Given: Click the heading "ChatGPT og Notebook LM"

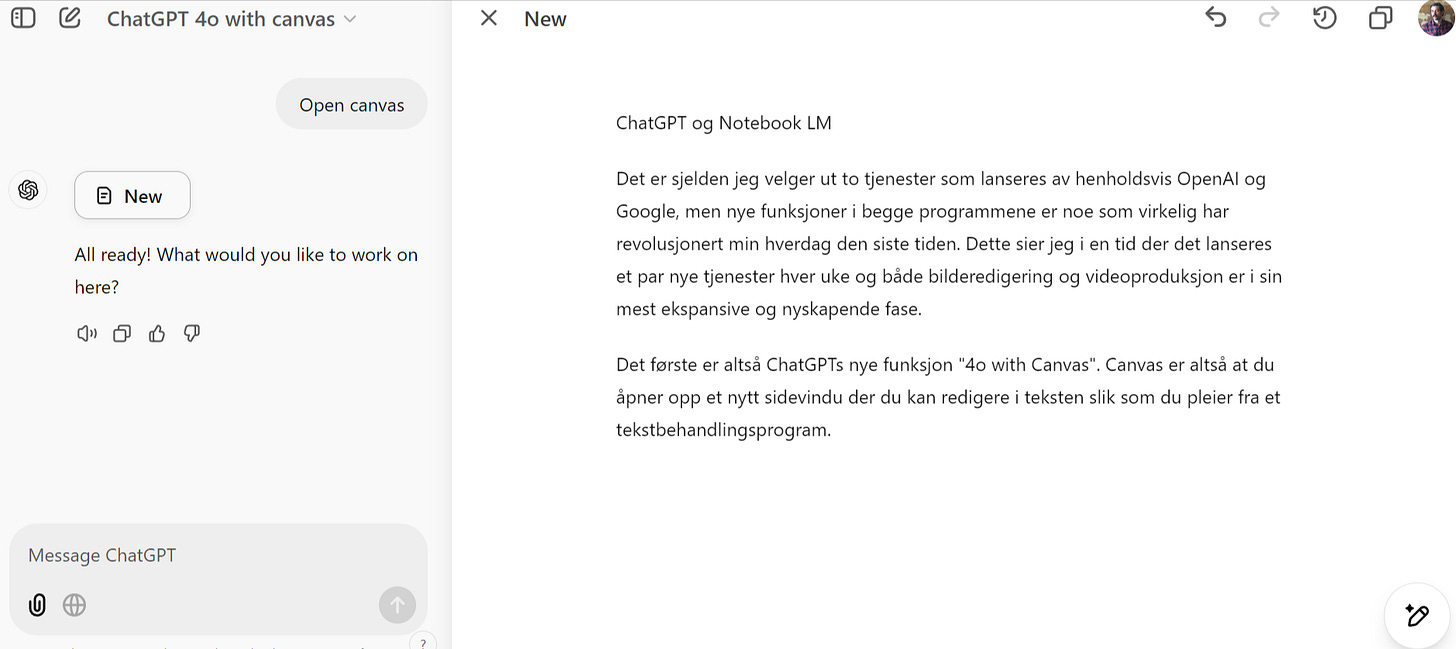Looking at the screenshot, I should coord(723,123).
